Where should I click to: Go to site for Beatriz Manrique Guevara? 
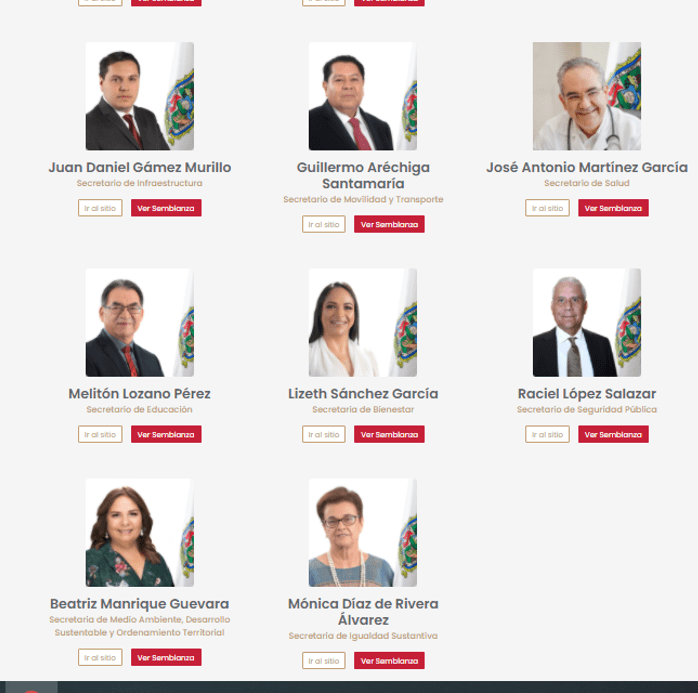[100, 657]
